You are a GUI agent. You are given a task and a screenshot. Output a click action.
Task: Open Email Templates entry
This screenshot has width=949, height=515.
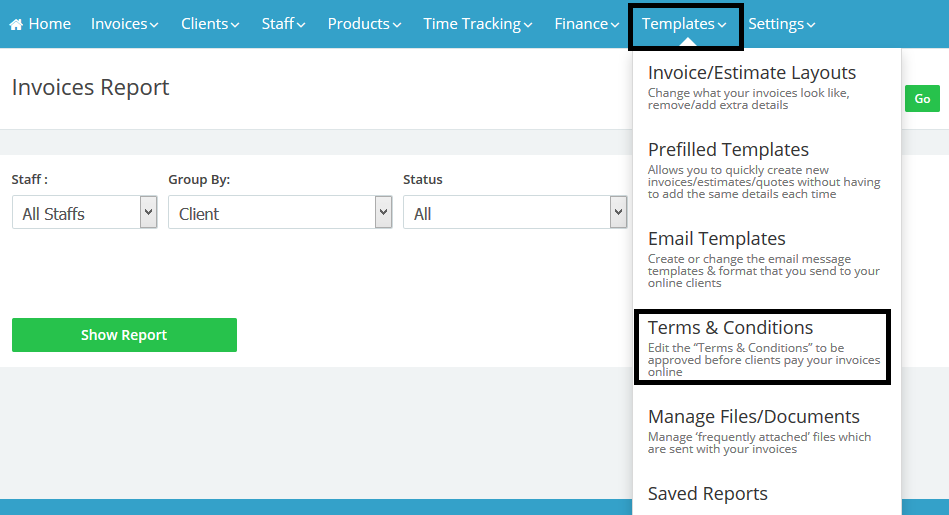pos(716,239)
